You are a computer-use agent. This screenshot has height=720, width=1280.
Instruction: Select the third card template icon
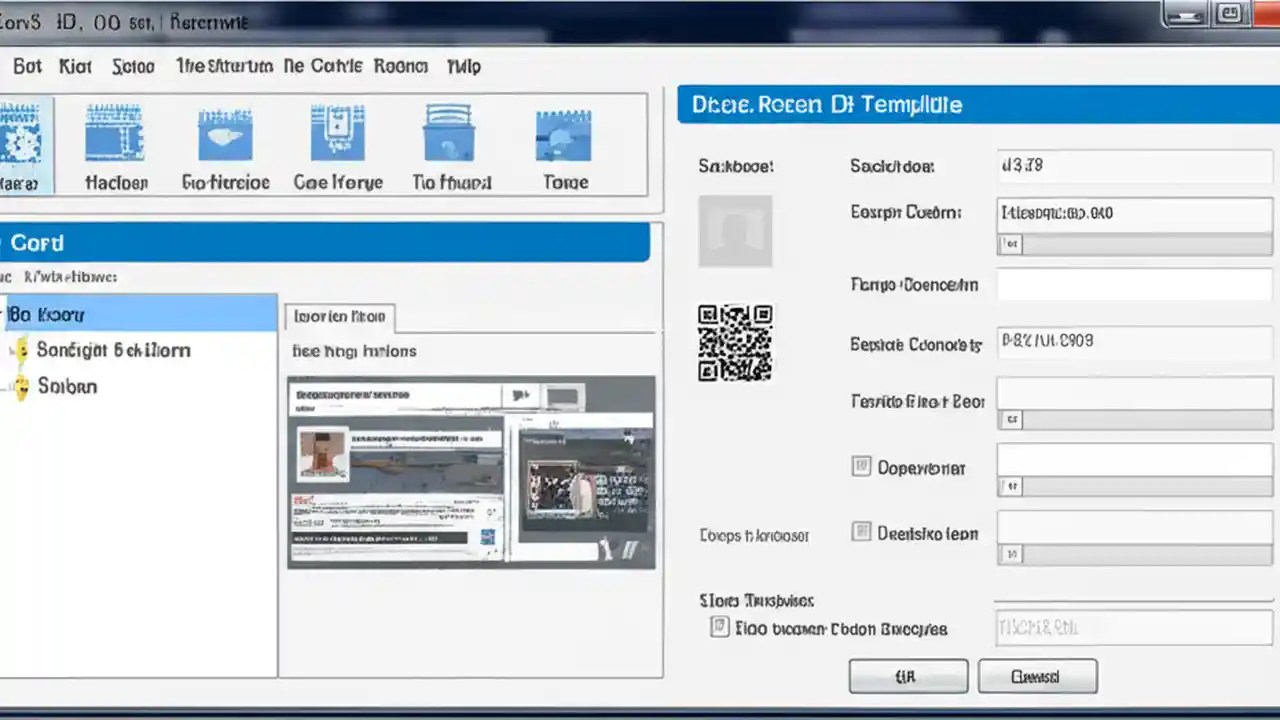(225, 133)
